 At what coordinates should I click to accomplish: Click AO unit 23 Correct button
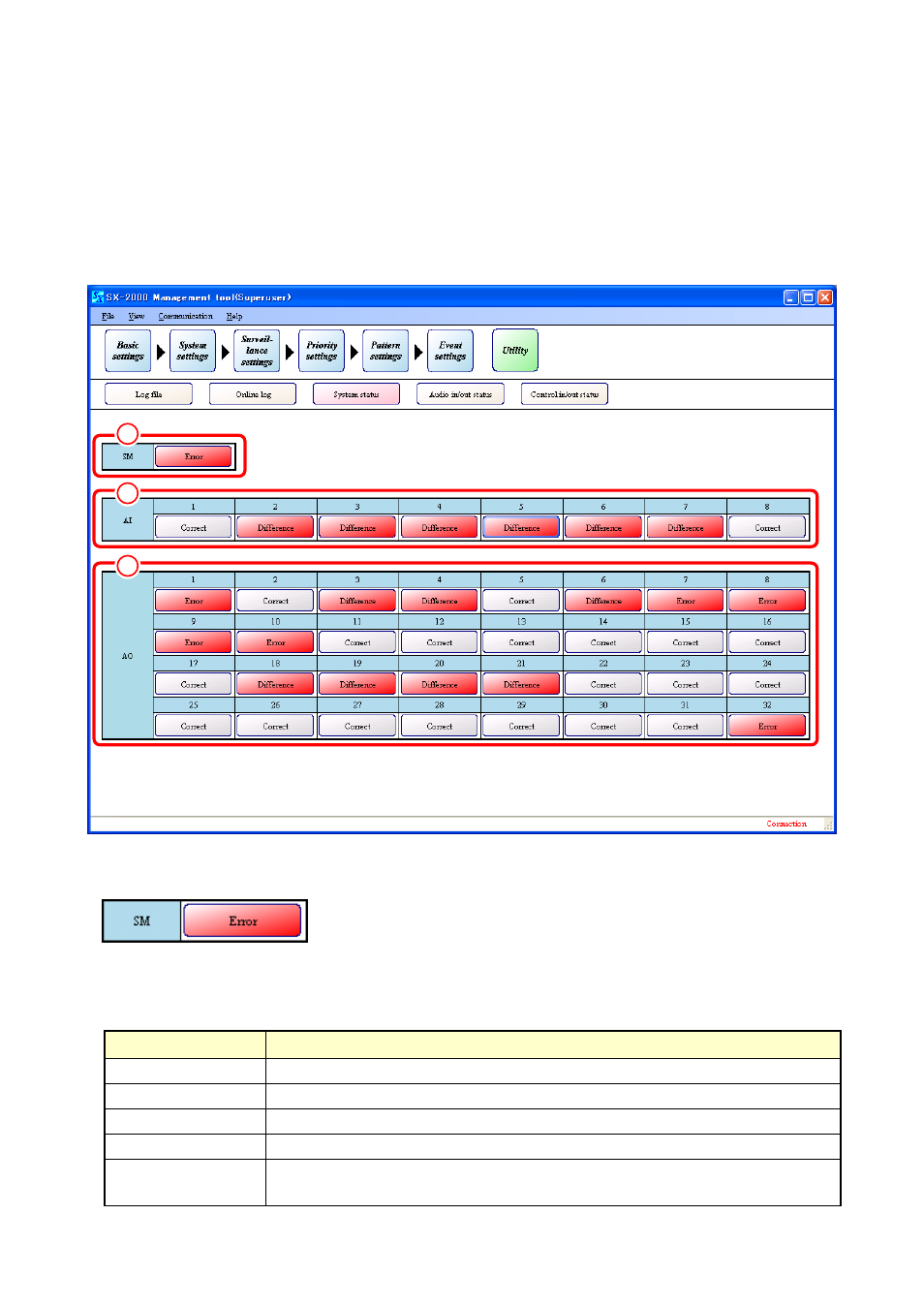[x=686, y=684]
